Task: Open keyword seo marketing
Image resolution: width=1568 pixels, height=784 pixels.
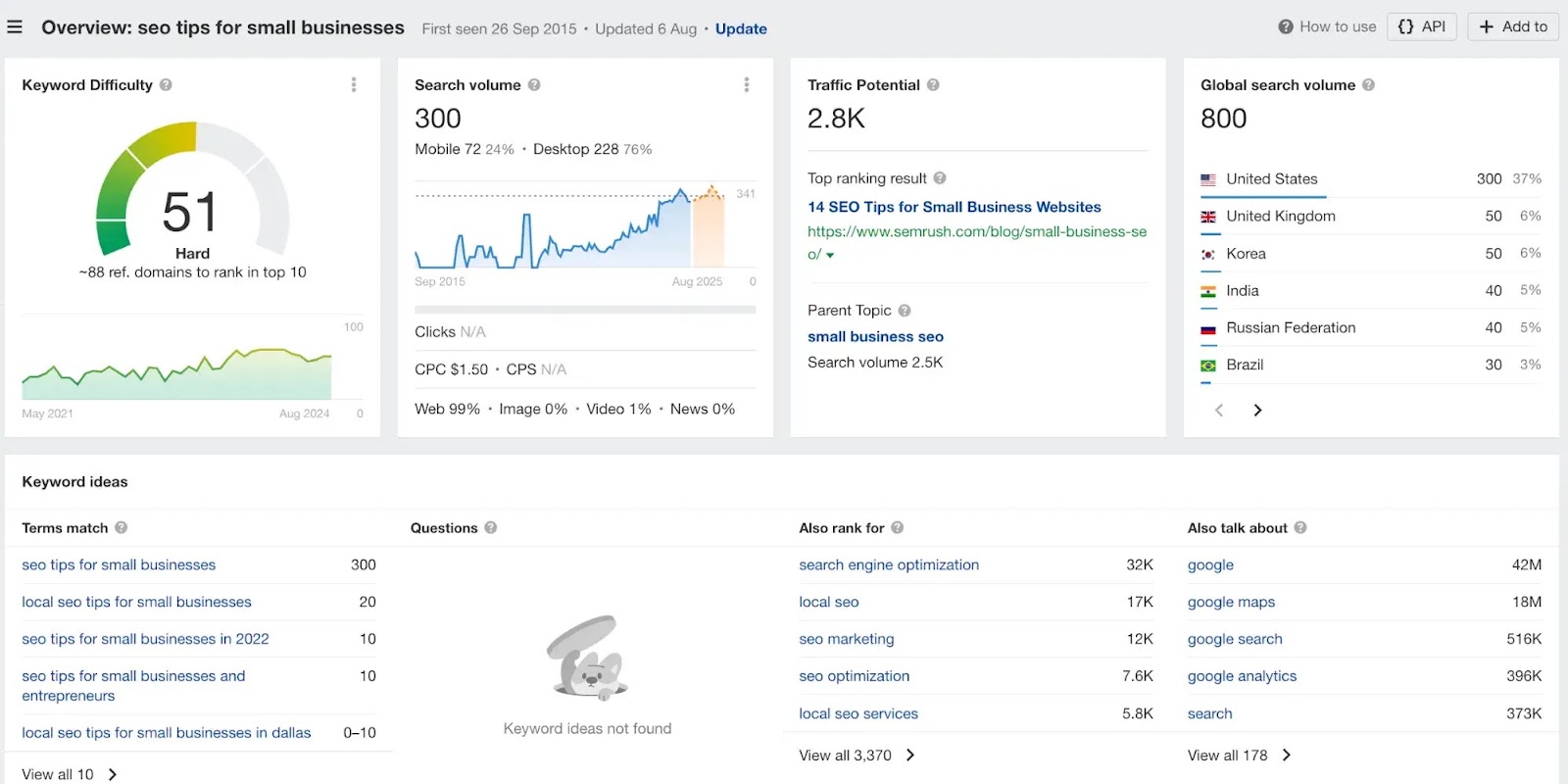Action: [x=847, y=639]
